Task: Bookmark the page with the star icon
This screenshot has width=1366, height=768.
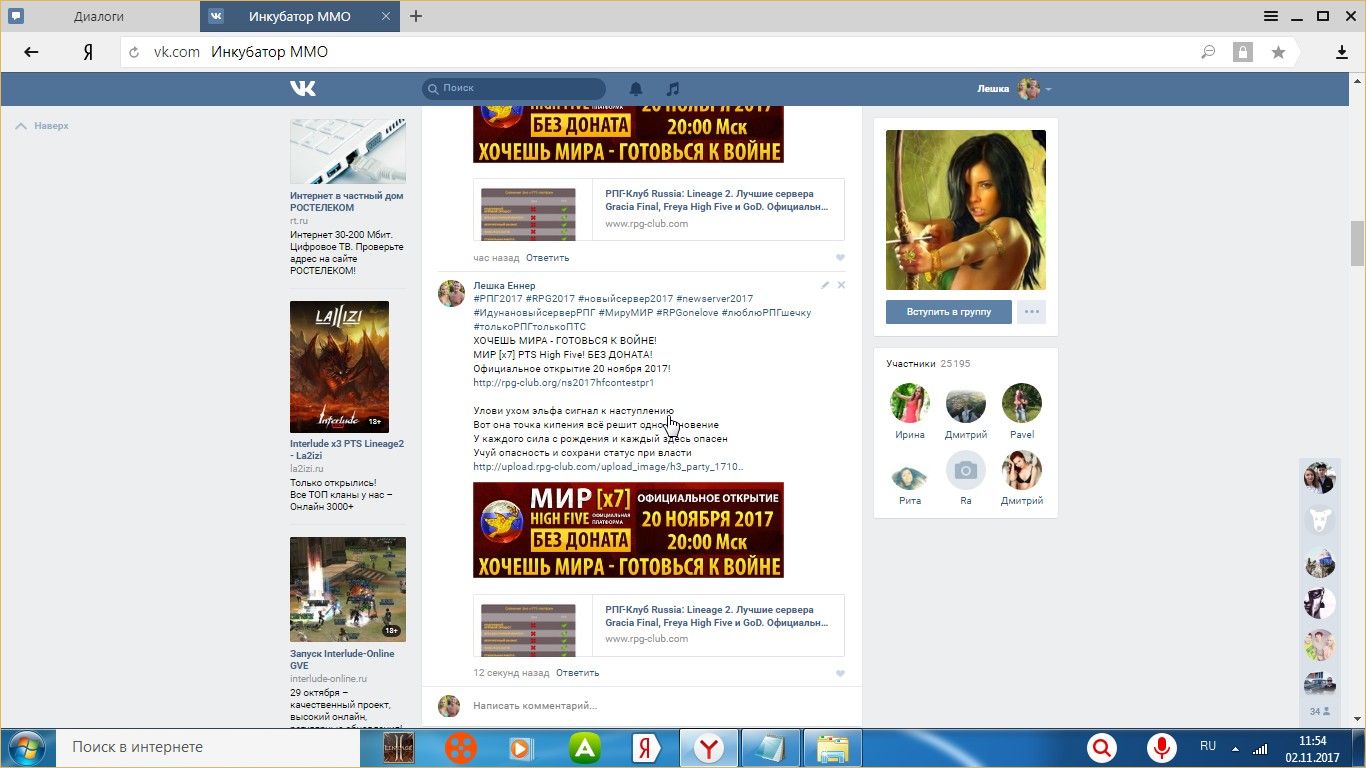Action: (1278, 52)
